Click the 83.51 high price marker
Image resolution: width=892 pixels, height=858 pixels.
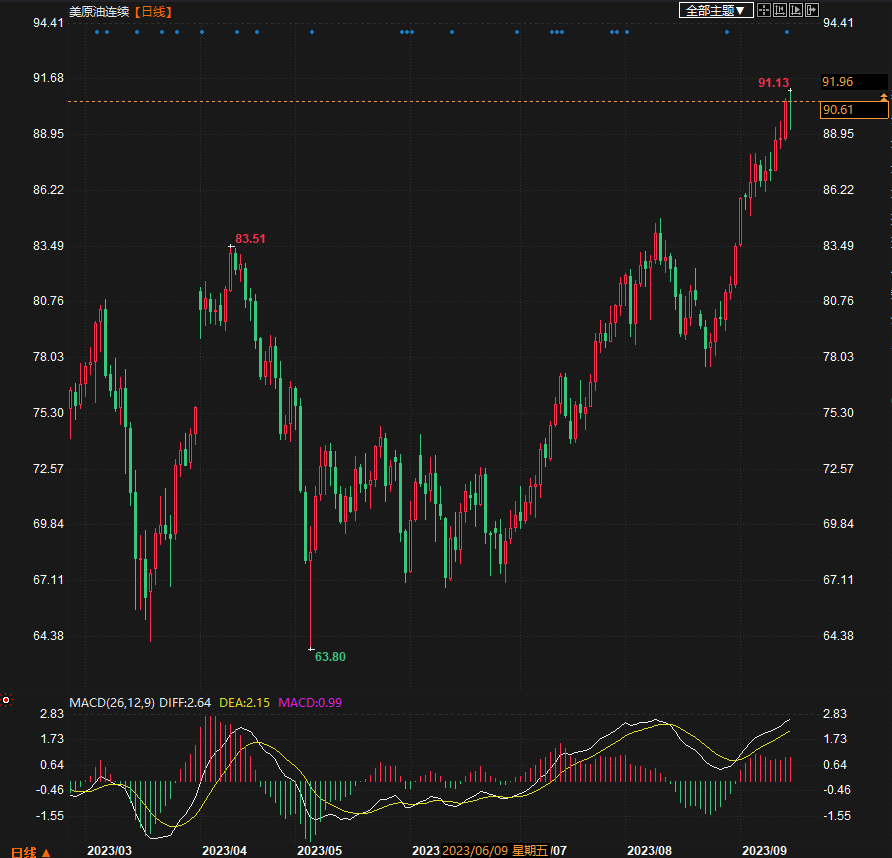250,238
